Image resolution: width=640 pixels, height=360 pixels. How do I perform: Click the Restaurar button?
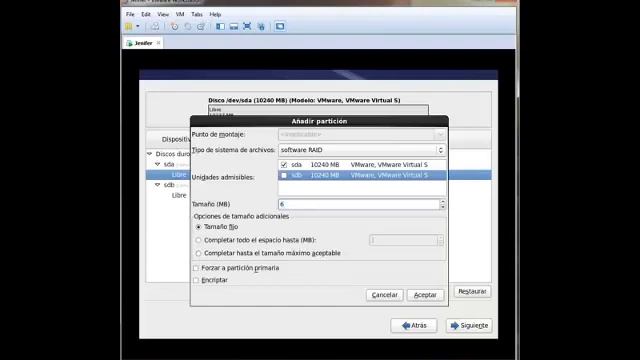(472, 291)
